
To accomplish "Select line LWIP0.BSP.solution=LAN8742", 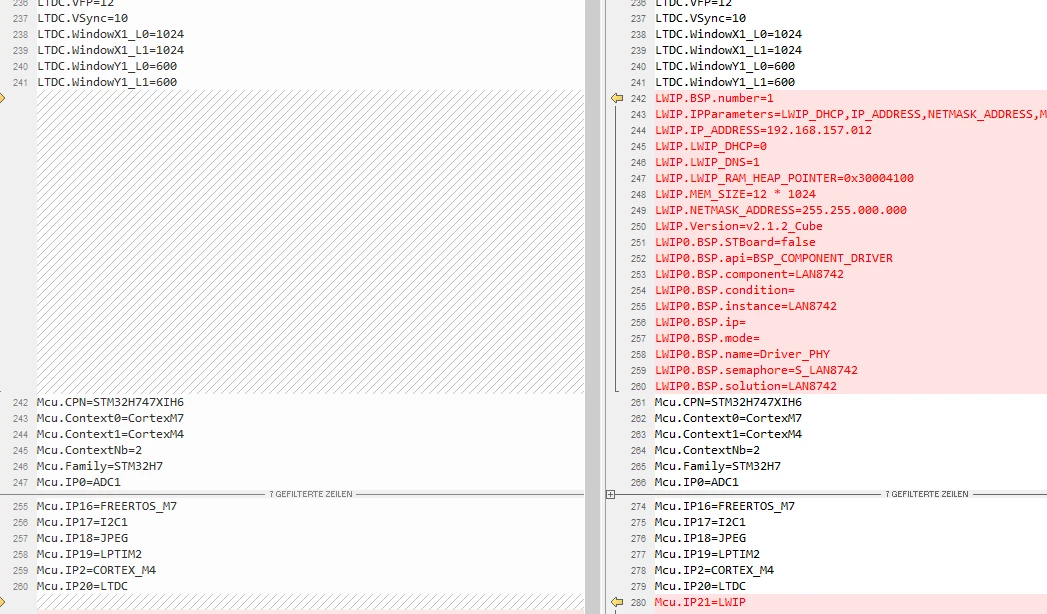I will coord(746,386).
